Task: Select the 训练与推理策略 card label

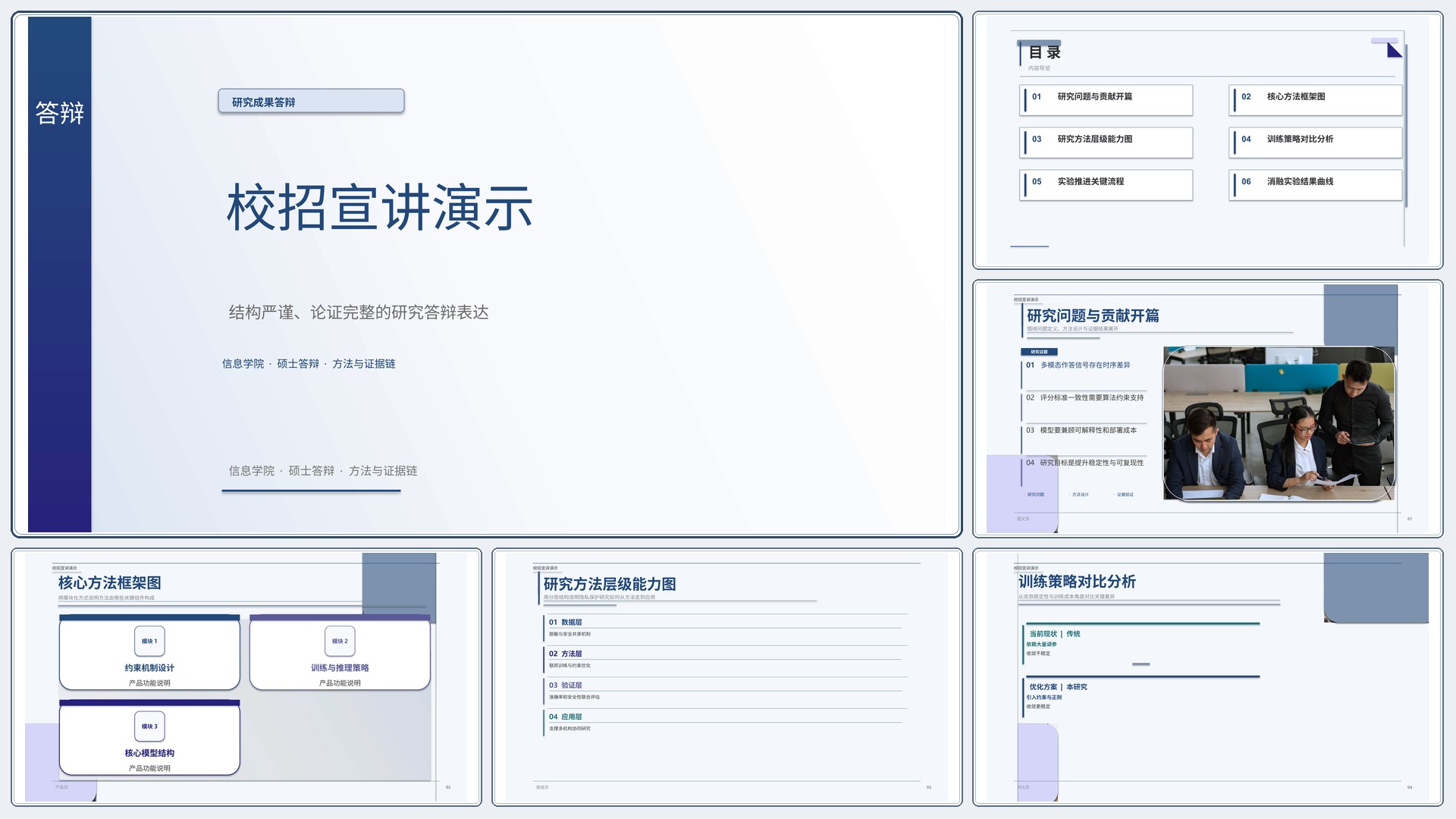Action: click(340, 668)
